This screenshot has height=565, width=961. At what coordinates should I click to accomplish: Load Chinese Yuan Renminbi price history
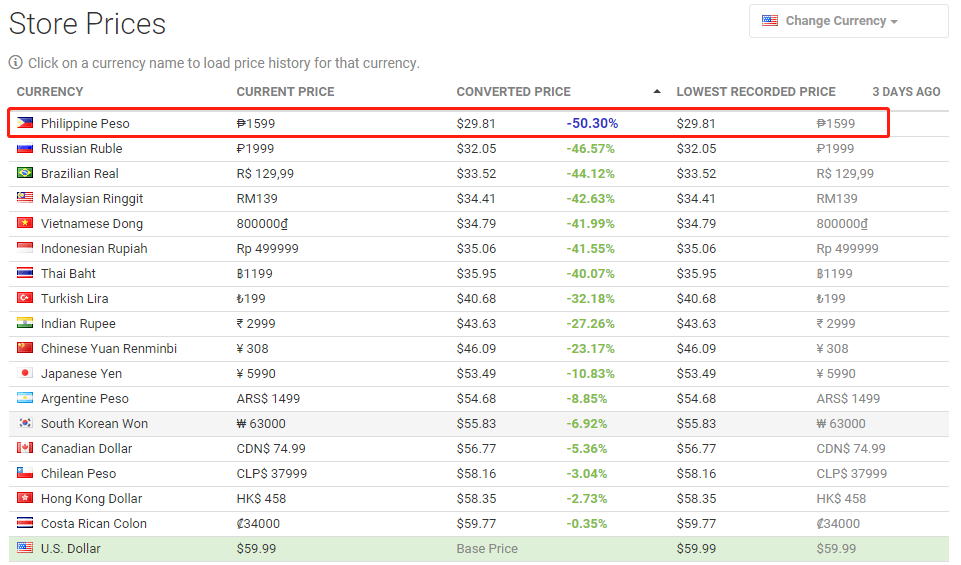[x=108, y=349]
